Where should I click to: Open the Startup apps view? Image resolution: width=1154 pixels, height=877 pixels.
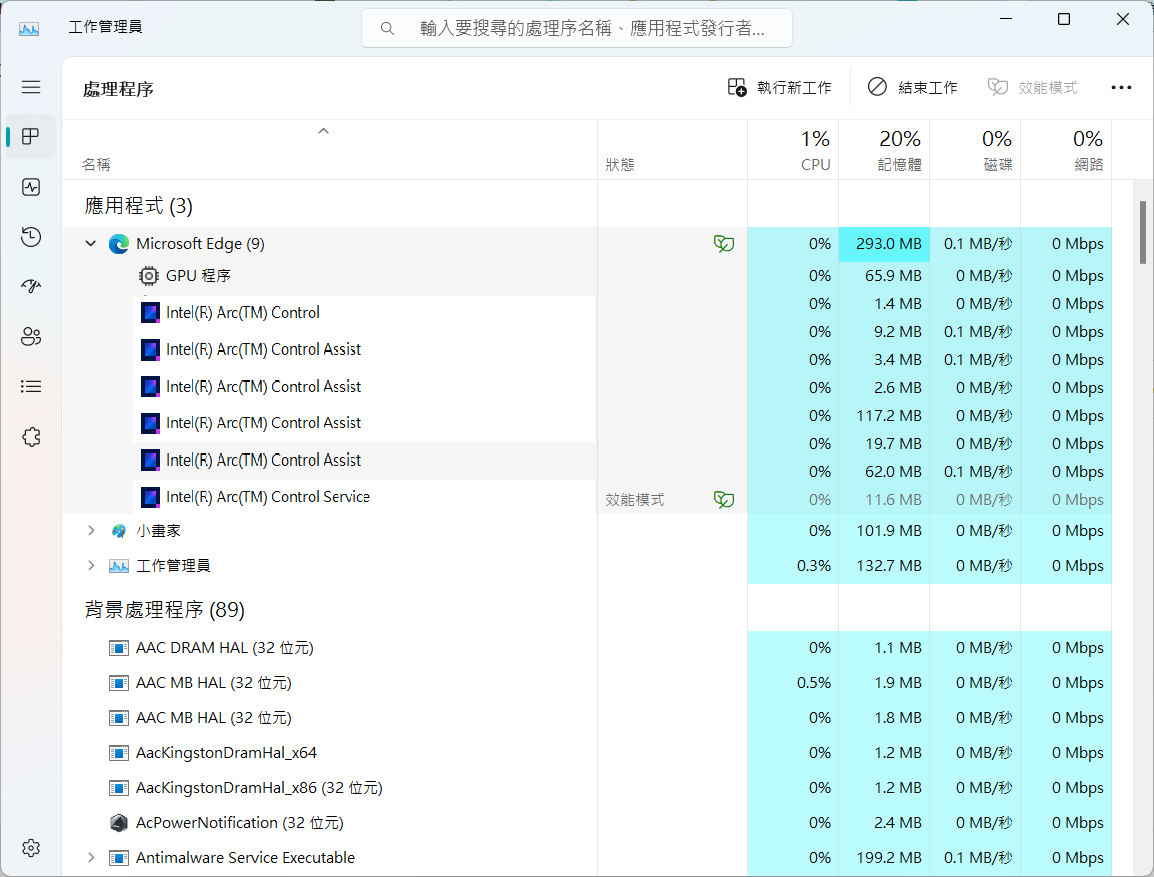(x=31, y=287)
